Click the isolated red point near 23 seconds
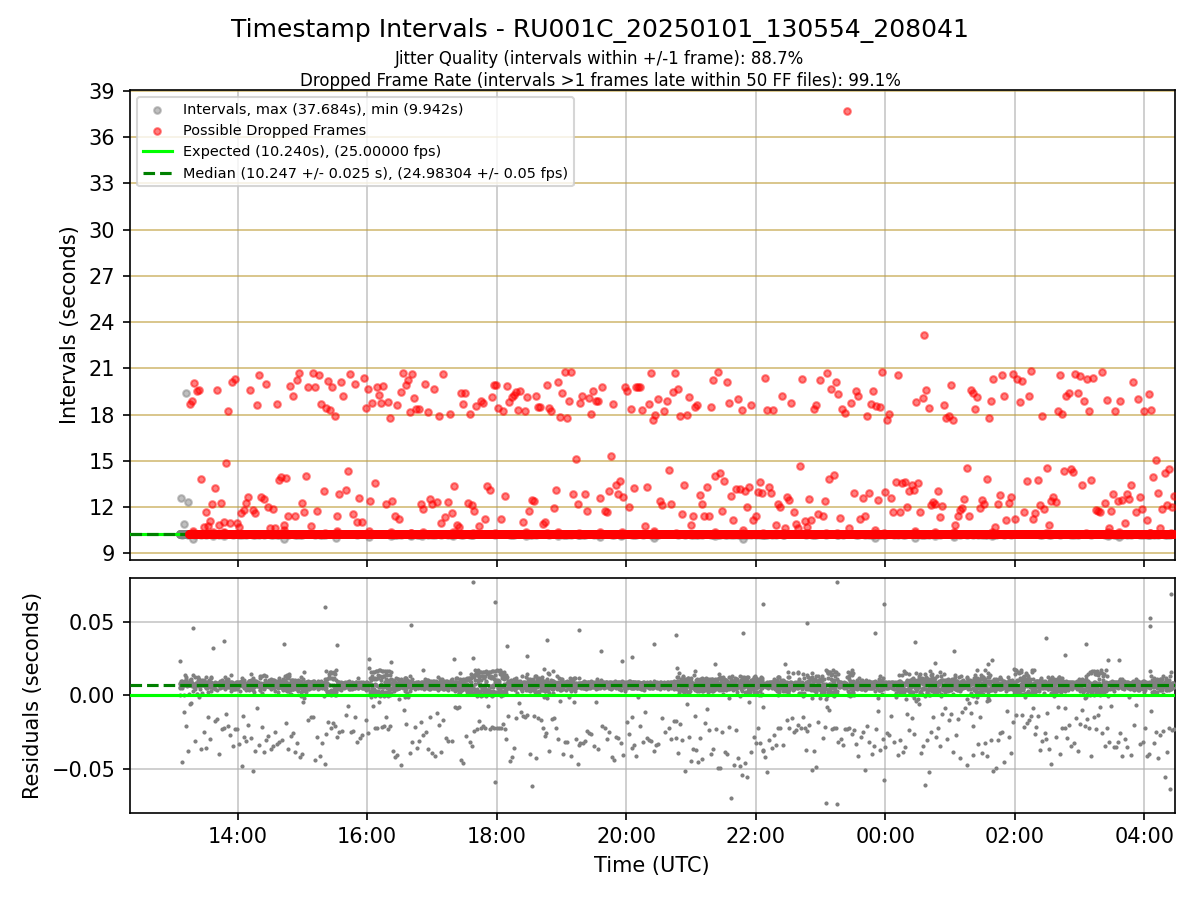This screenshot has height=900, width=1200. (x=924, y=335)
